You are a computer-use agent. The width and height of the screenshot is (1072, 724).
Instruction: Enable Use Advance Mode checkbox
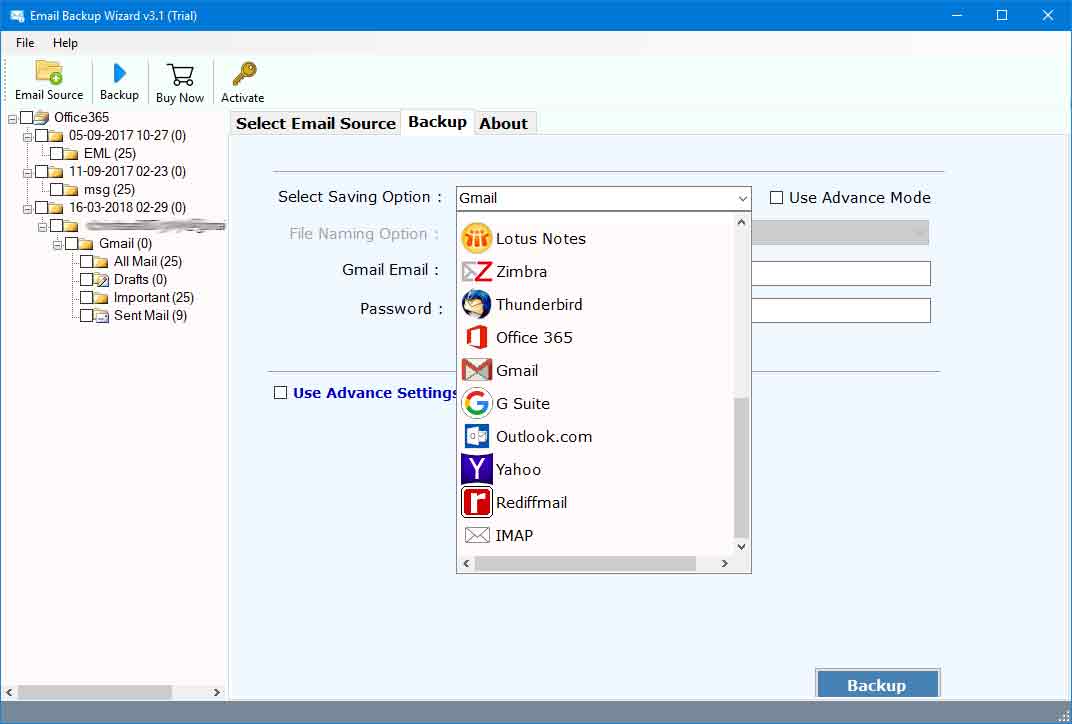pyautogui.click(x=776, y=198)
